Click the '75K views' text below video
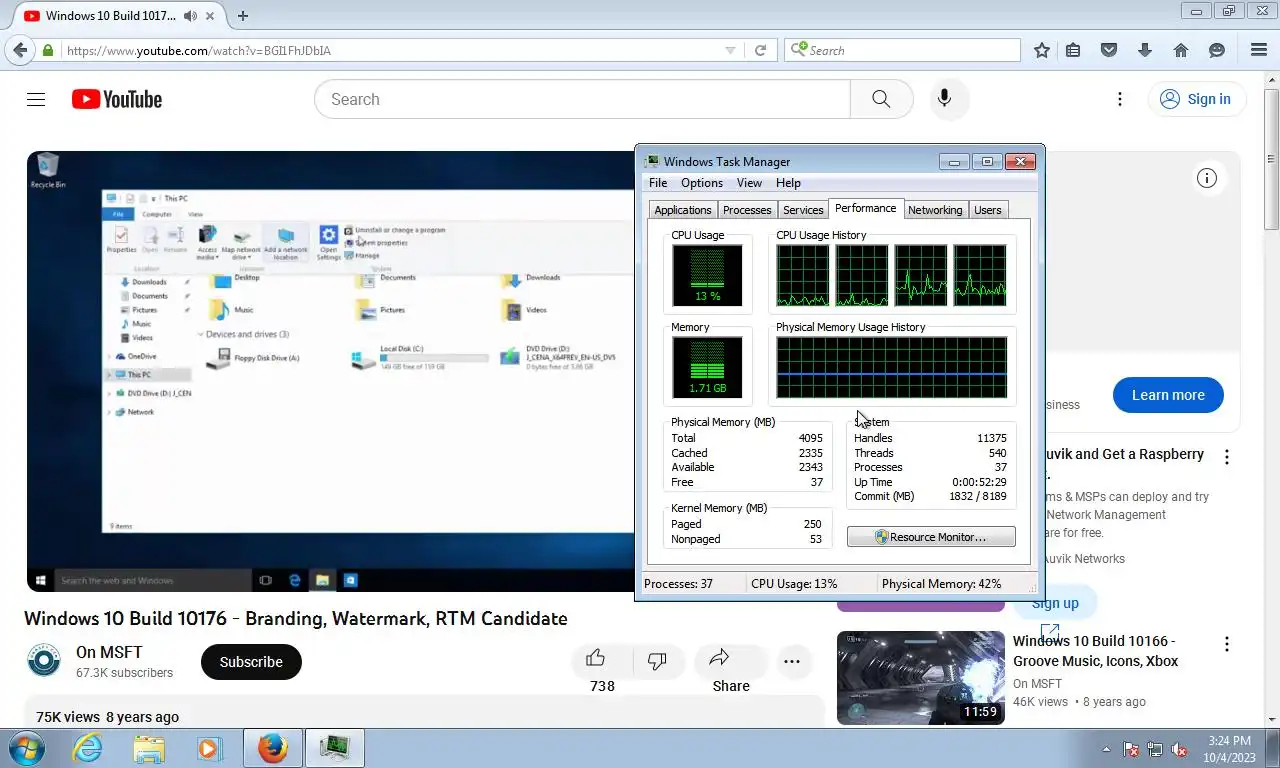Image resolution: width=1280 pixels, height=768 pixels. point(68,717)
